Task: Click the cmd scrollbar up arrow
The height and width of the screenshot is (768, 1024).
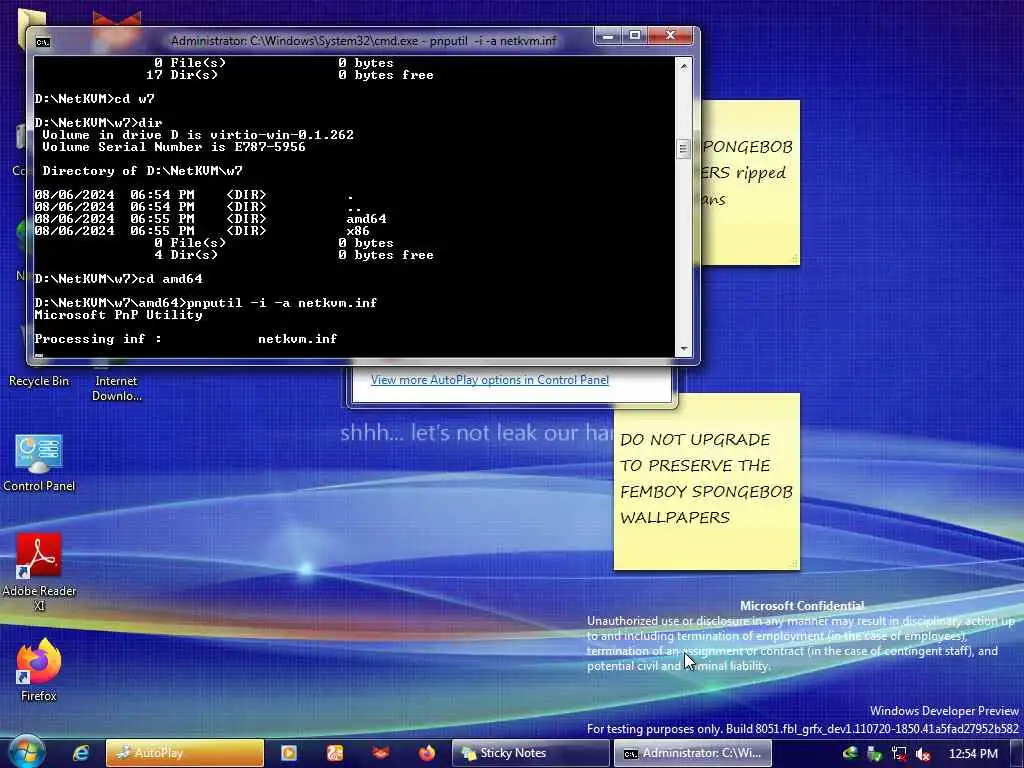Action: (684, 66)
